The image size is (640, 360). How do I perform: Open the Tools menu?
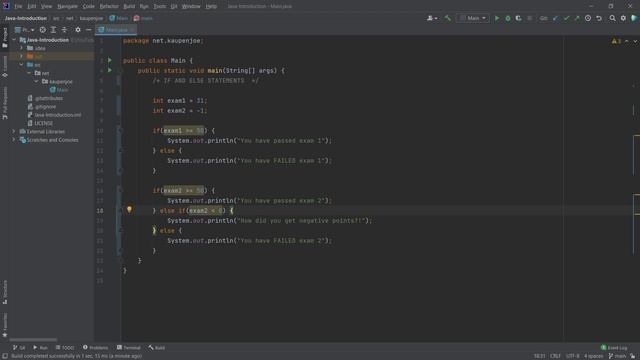tap(160, 7)
